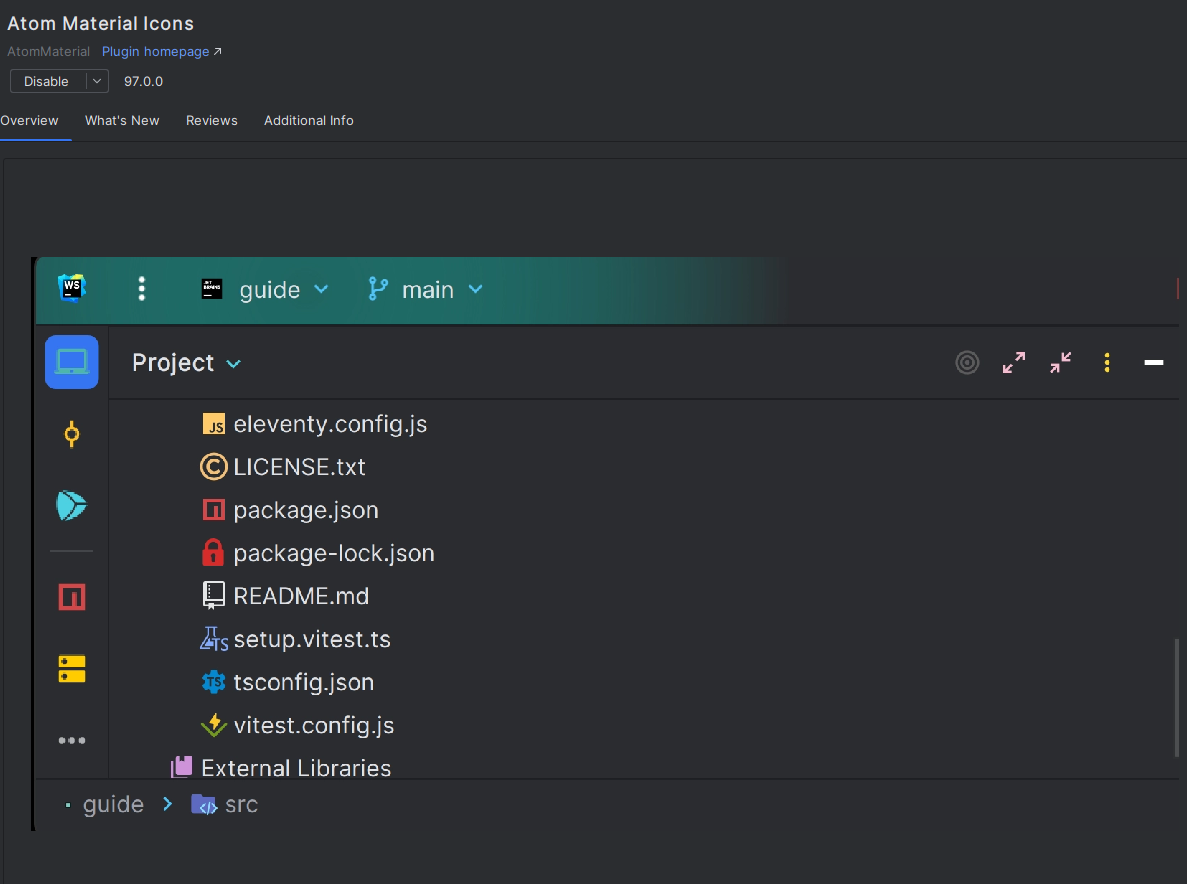Open the Commit tool window icon

(72, 434)
